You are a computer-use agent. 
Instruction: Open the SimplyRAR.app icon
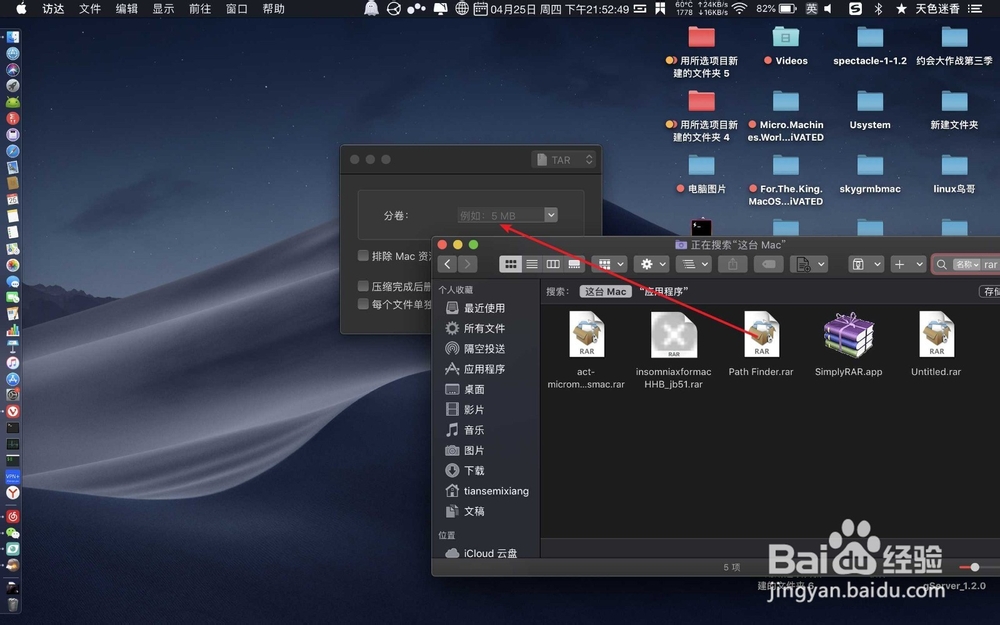tap(847, 335)
